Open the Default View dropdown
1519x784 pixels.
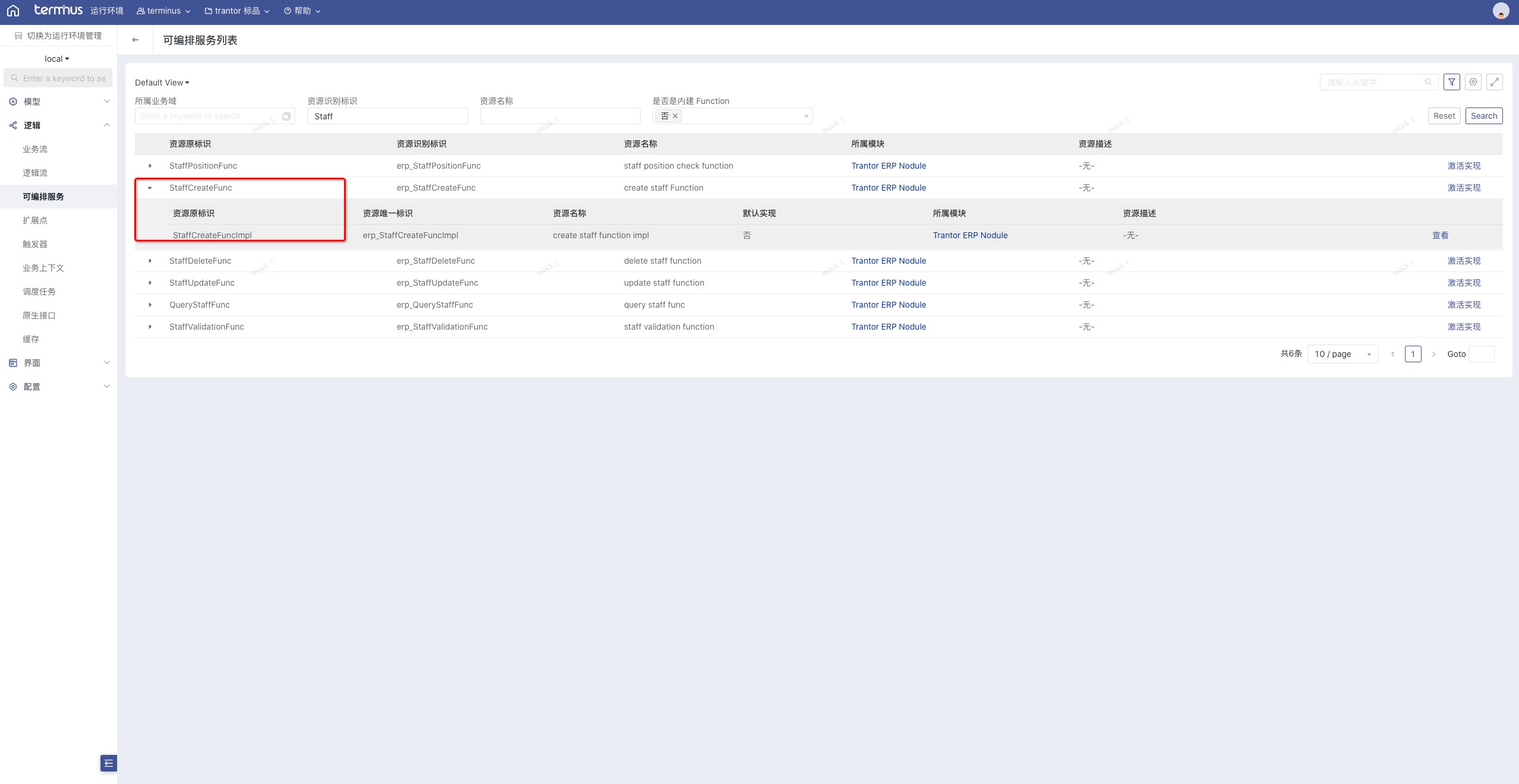tap(162, 83)
